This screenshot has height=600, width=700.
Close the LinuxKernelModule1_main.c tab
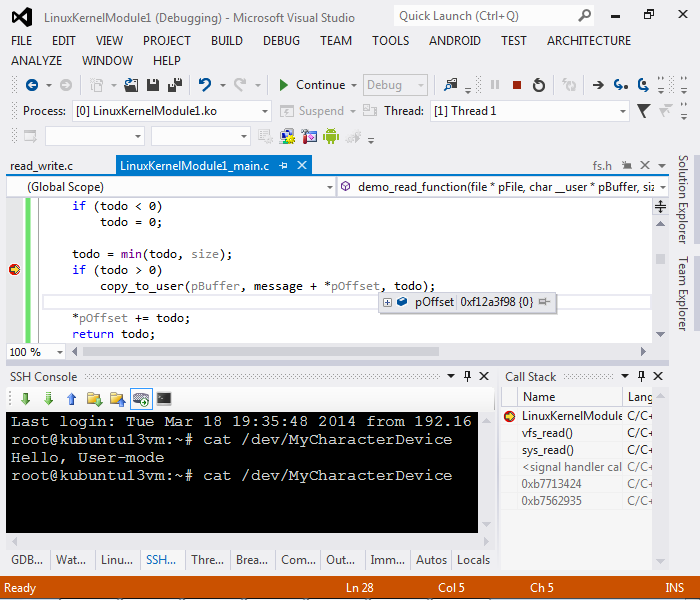click(x=302, y=165)
